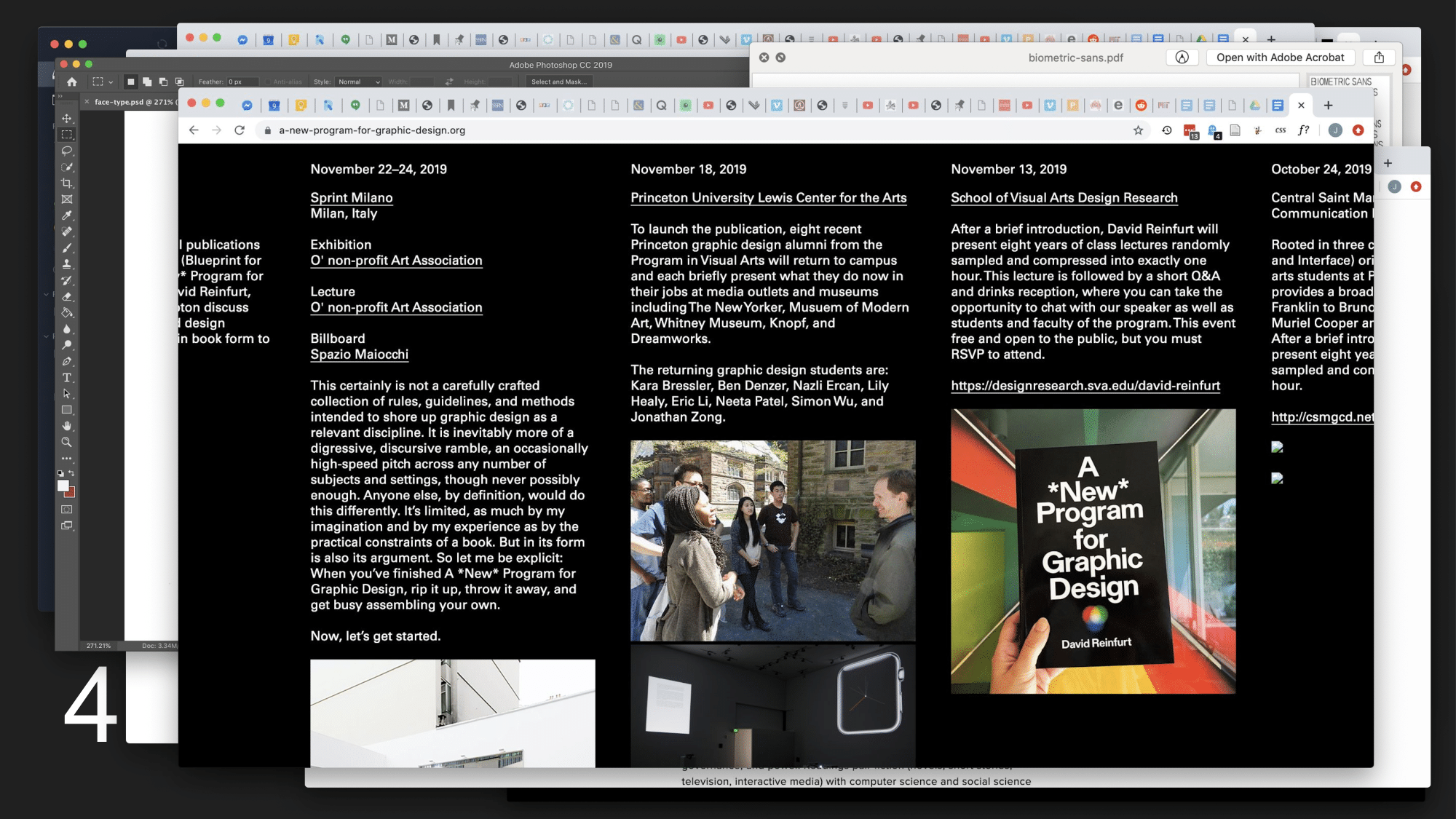Image resolution: width=1456 pixels, height=819 pixels.
Task: Enable Subtract from selection mode in Photoshop
Action: coord(163,82)
